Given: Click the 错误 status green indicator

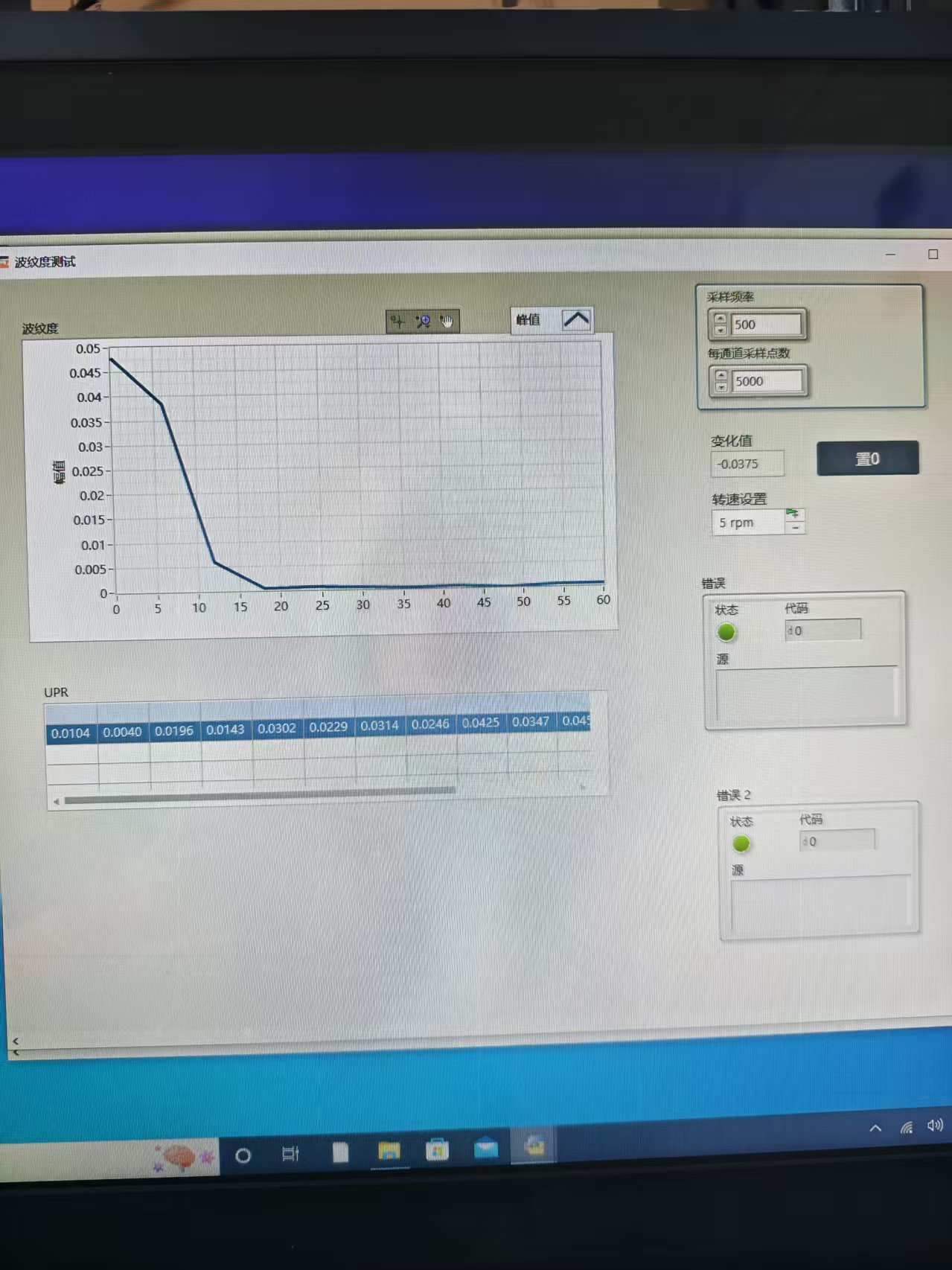Looking at the screenshot, I should tap(726, 632).
